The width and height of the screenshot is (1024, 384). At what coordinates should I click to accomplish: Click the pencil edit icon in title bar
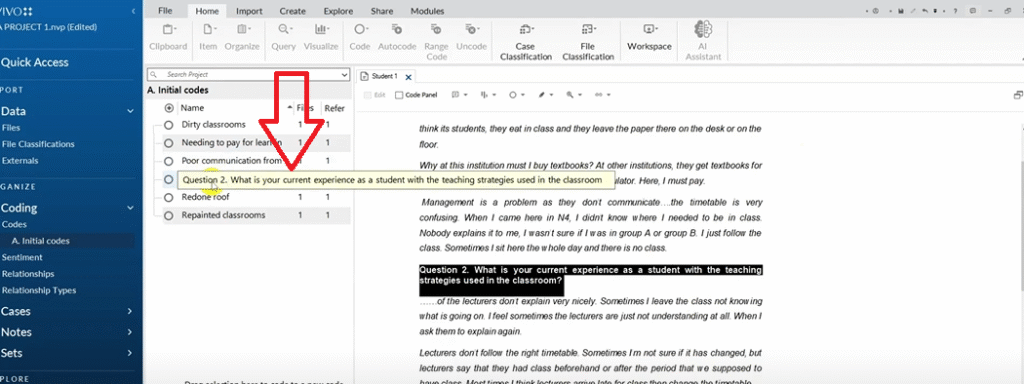coord(913,11)
